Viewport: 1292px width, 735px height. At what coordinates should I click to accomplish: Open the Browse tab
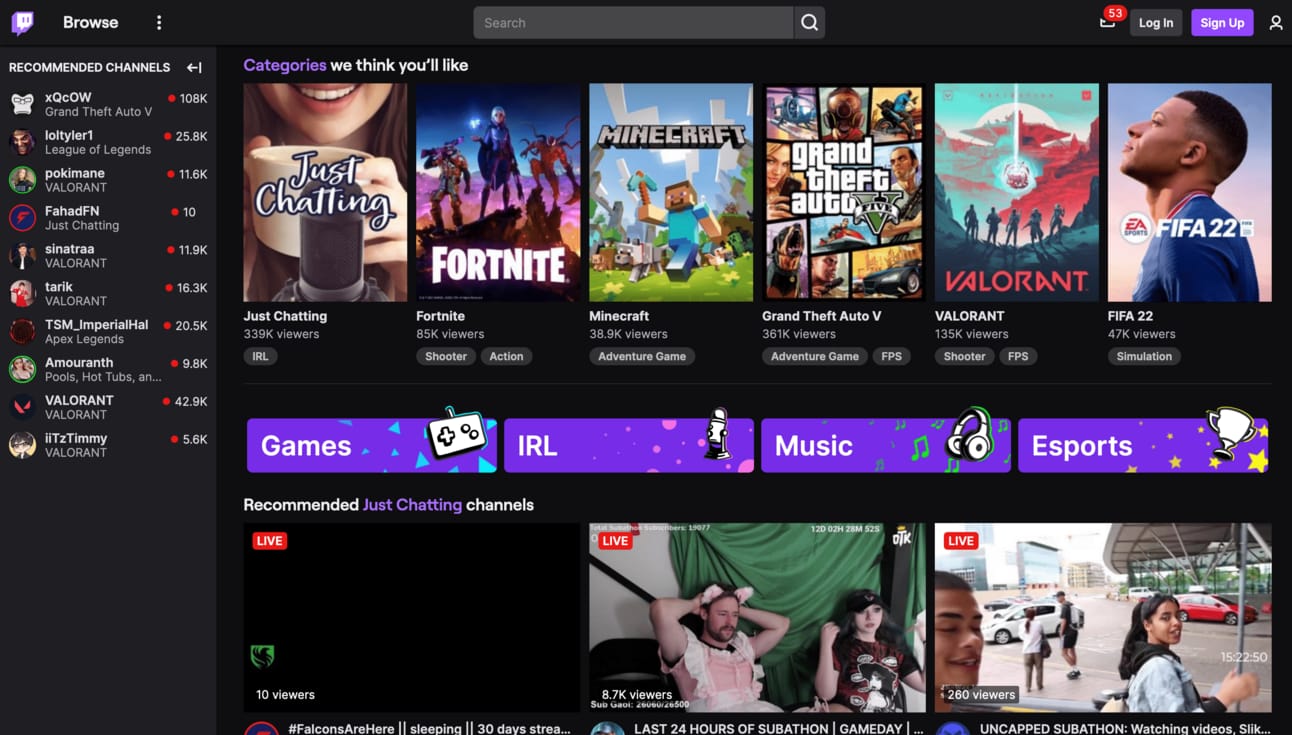tap(90, 22)
